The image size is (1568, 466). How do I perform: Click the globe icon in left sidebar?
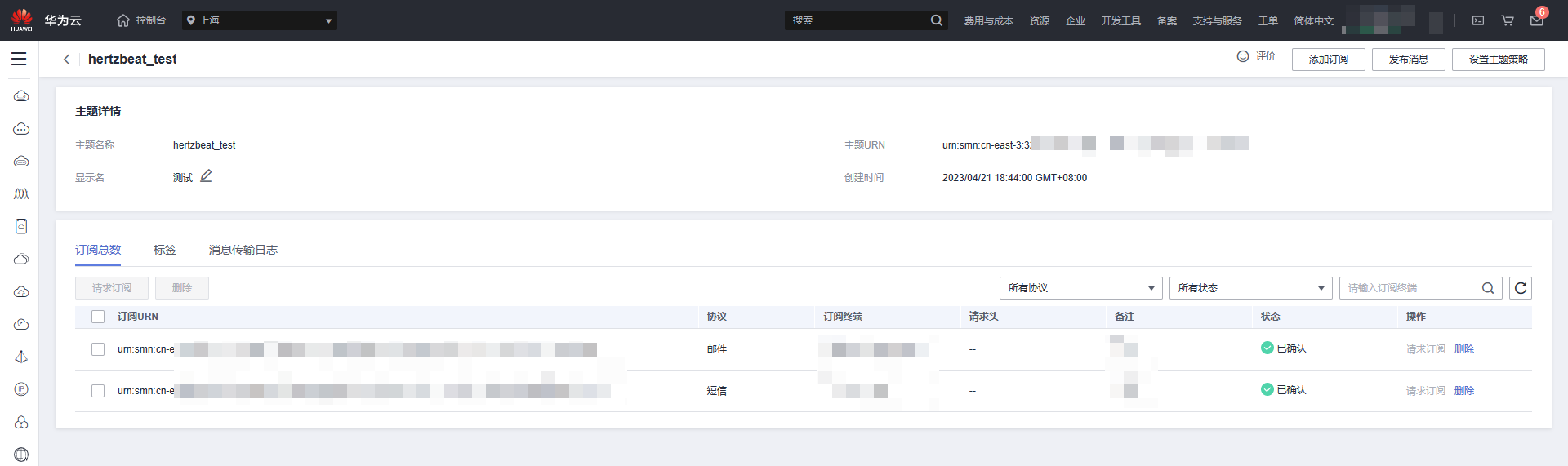[21, 455]
